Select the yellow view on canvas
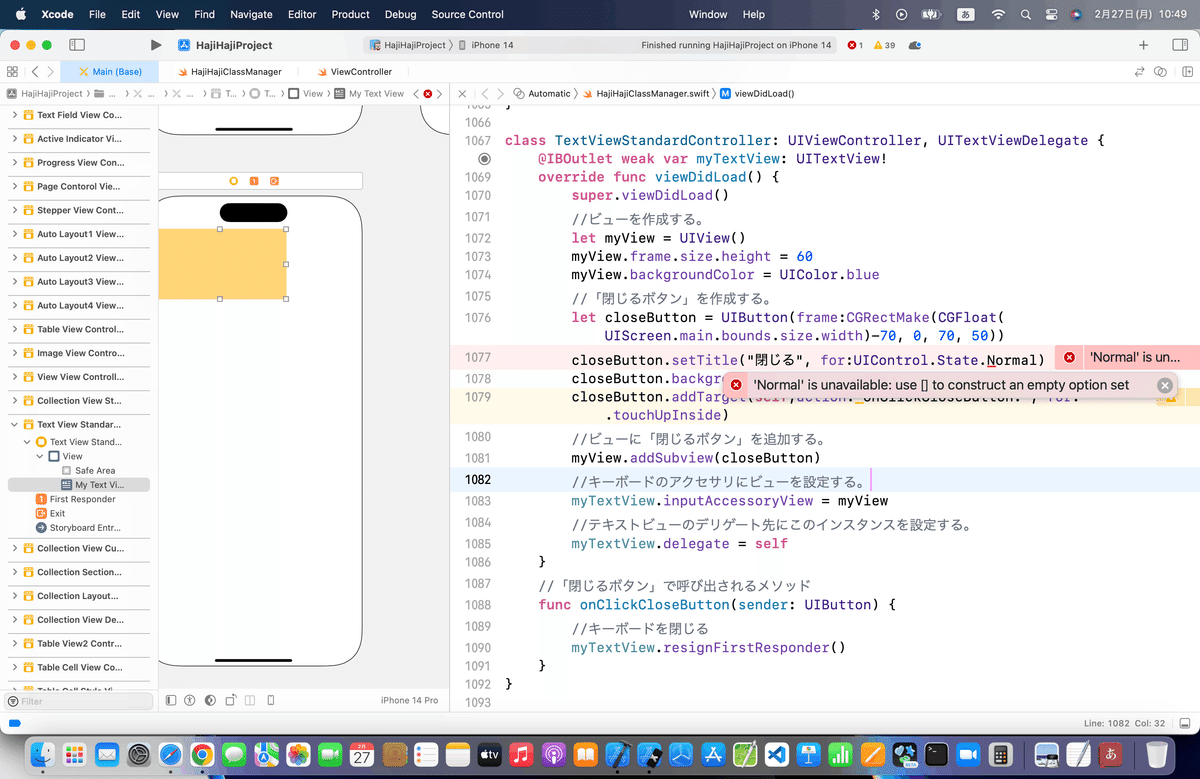The image size is (1200, 779). [222, 264]
